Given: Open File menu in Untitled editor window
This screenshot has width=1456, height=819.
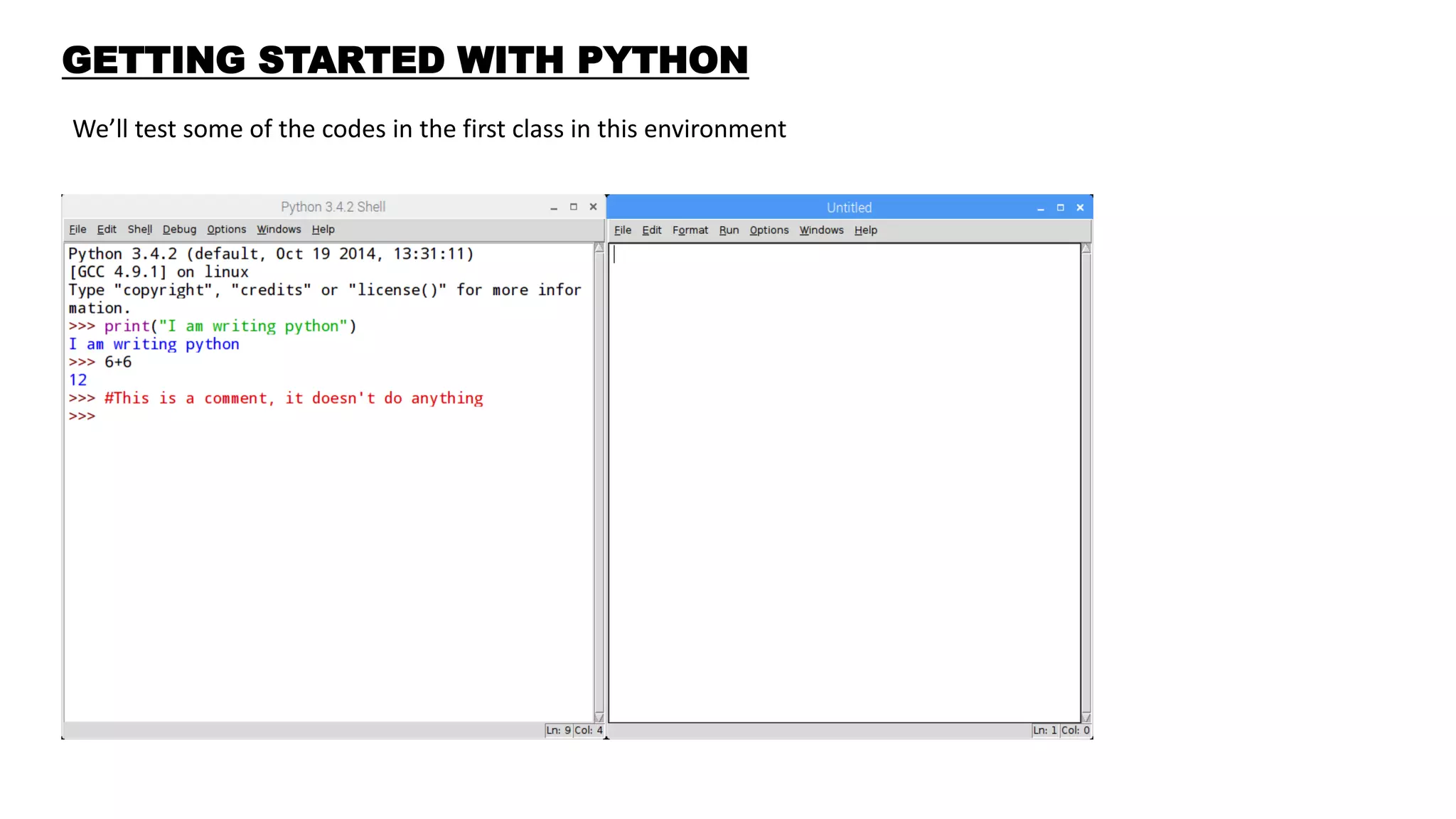Looking at the screenshot, I should (x=623, y=230).
